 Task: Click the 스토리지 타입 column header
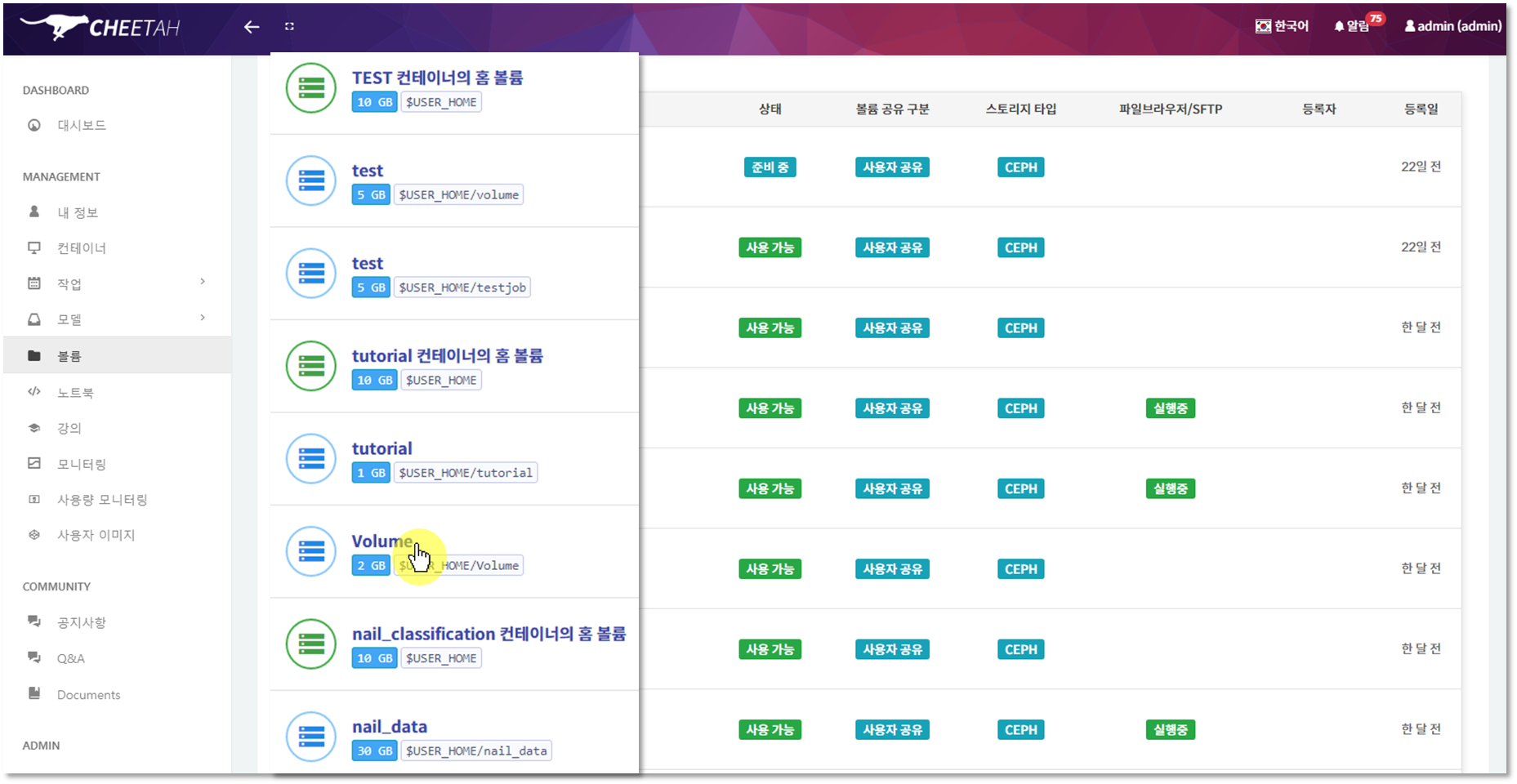(x=1021, y=109)
